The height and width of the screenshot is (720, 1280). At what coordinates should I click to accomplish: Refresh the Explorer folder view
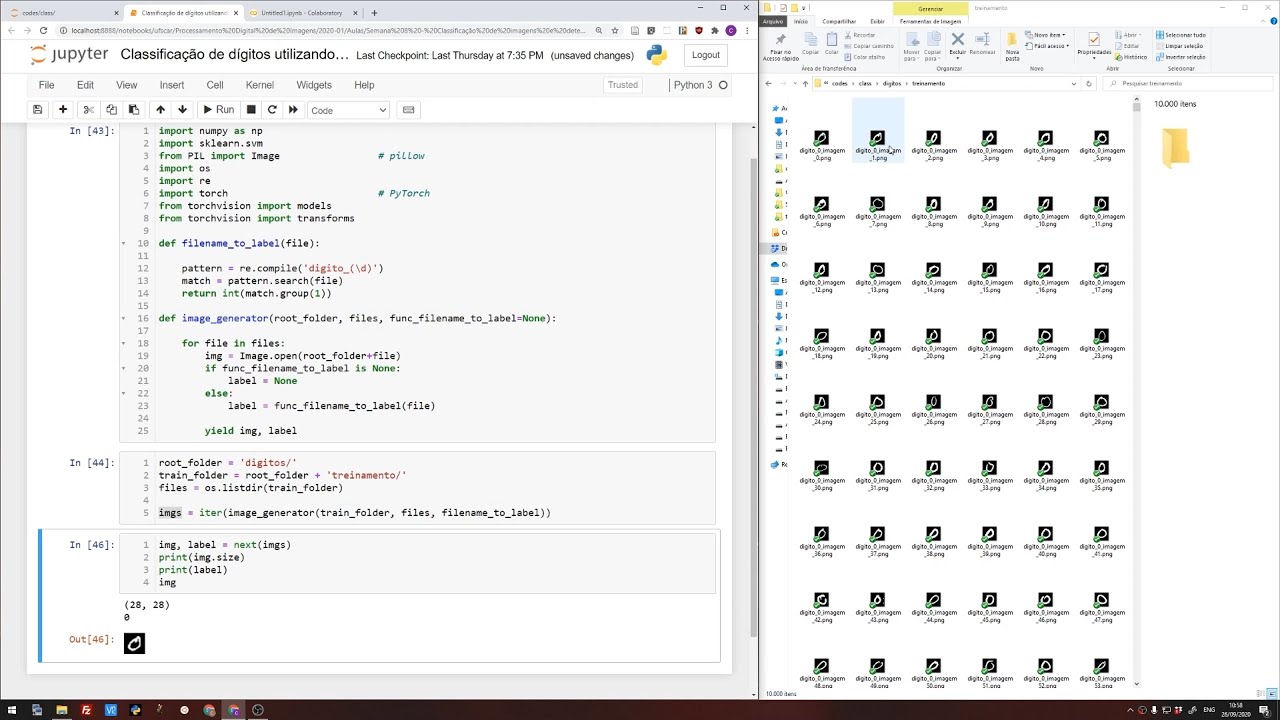coord(1089,84)
